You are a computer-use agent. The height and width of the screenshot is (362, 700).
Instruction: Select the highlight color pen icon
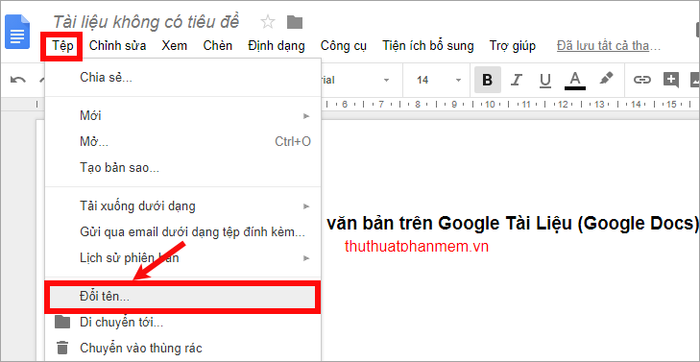[606, 79]
